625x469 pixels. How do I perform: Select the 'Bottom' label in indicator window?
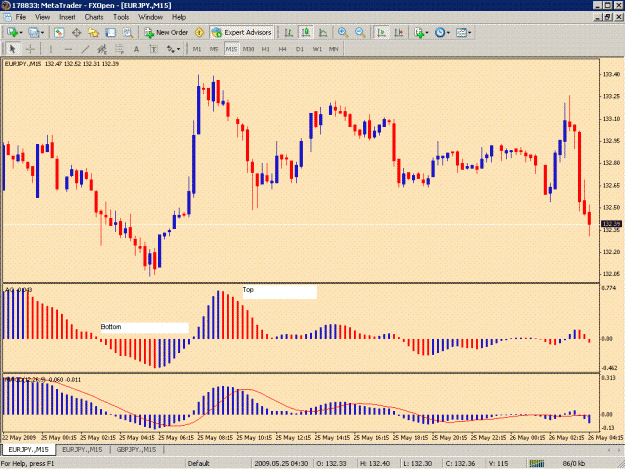(x=111, y=327)
